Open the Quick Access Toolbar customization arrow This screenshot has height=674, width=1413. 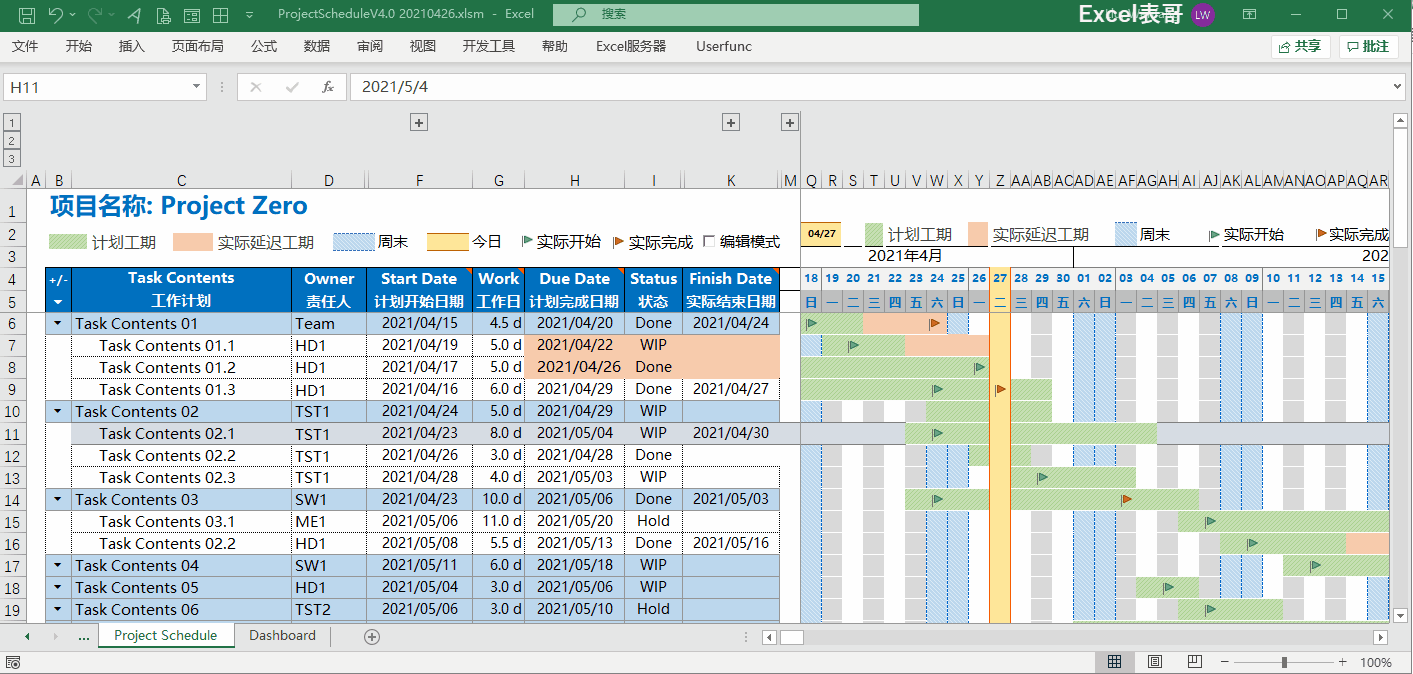tap(249, 15)
